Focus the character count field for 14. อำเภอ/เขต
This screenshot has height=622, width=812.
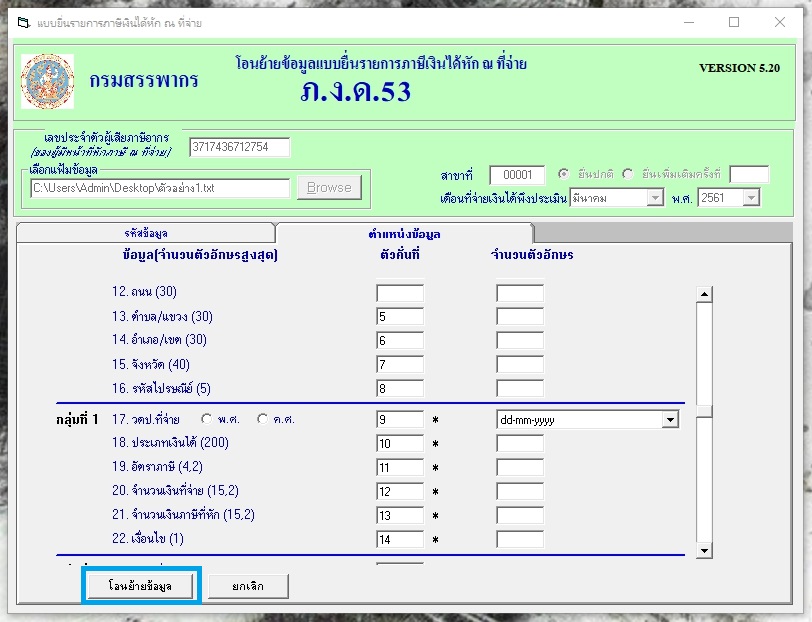pos(520,340)
